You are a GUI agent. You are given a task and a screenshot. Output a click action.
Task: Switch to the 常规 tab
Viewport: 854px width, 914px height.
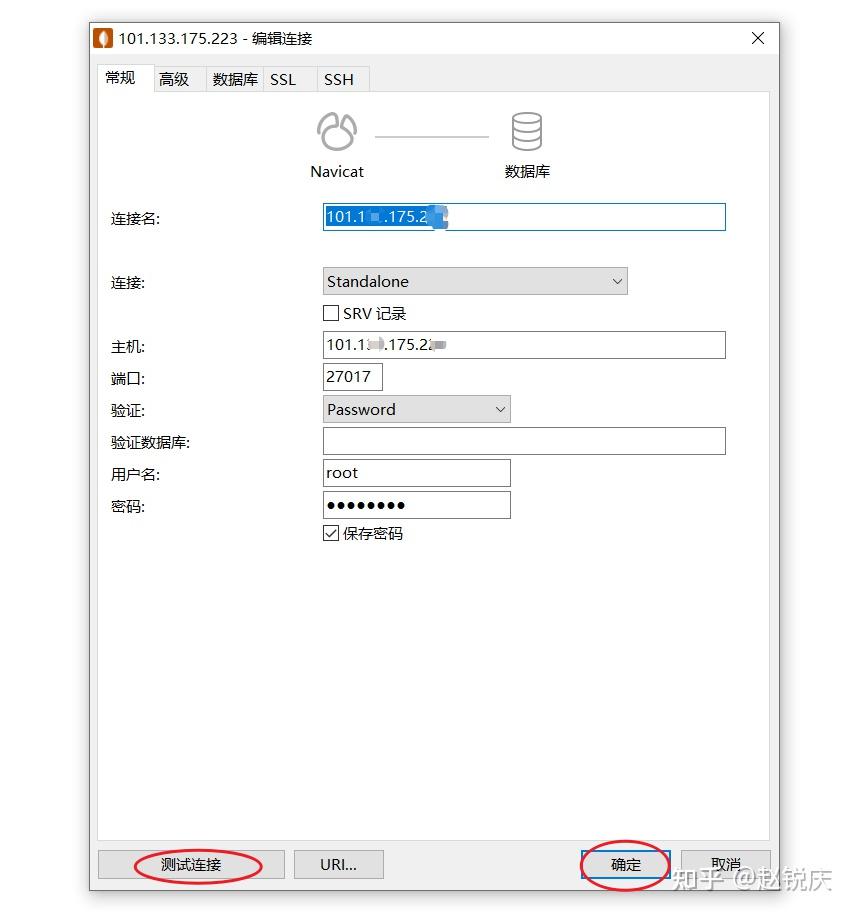click(121, 78)
